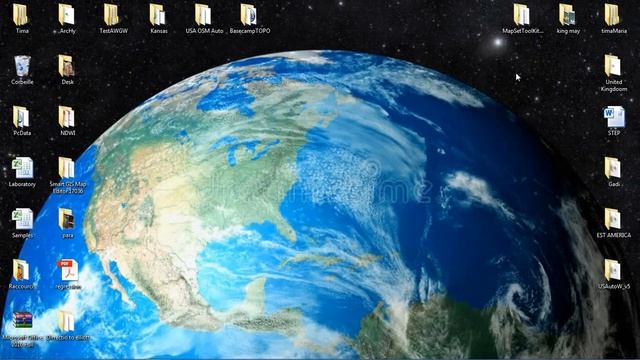Open the Corbeille recycle bin
Screen dimensions: 640x360
pyautogui.click(x=22, y=66)
